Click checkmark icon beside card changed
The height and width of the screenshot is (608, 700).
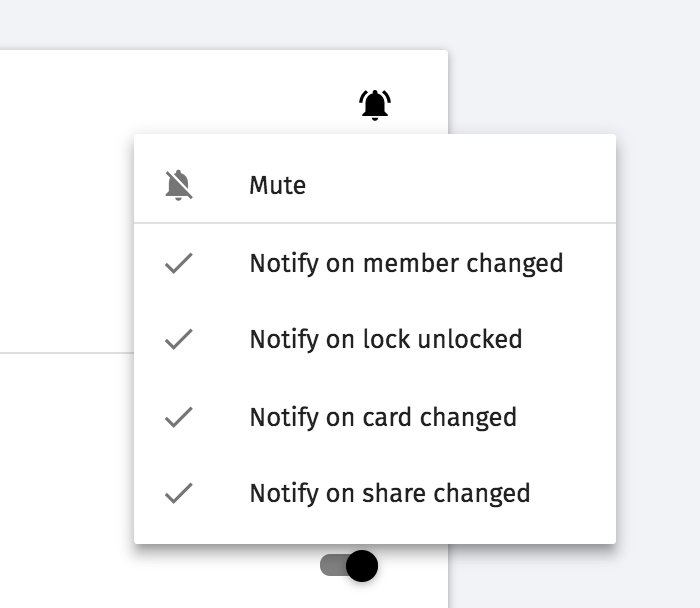(179, 417)
